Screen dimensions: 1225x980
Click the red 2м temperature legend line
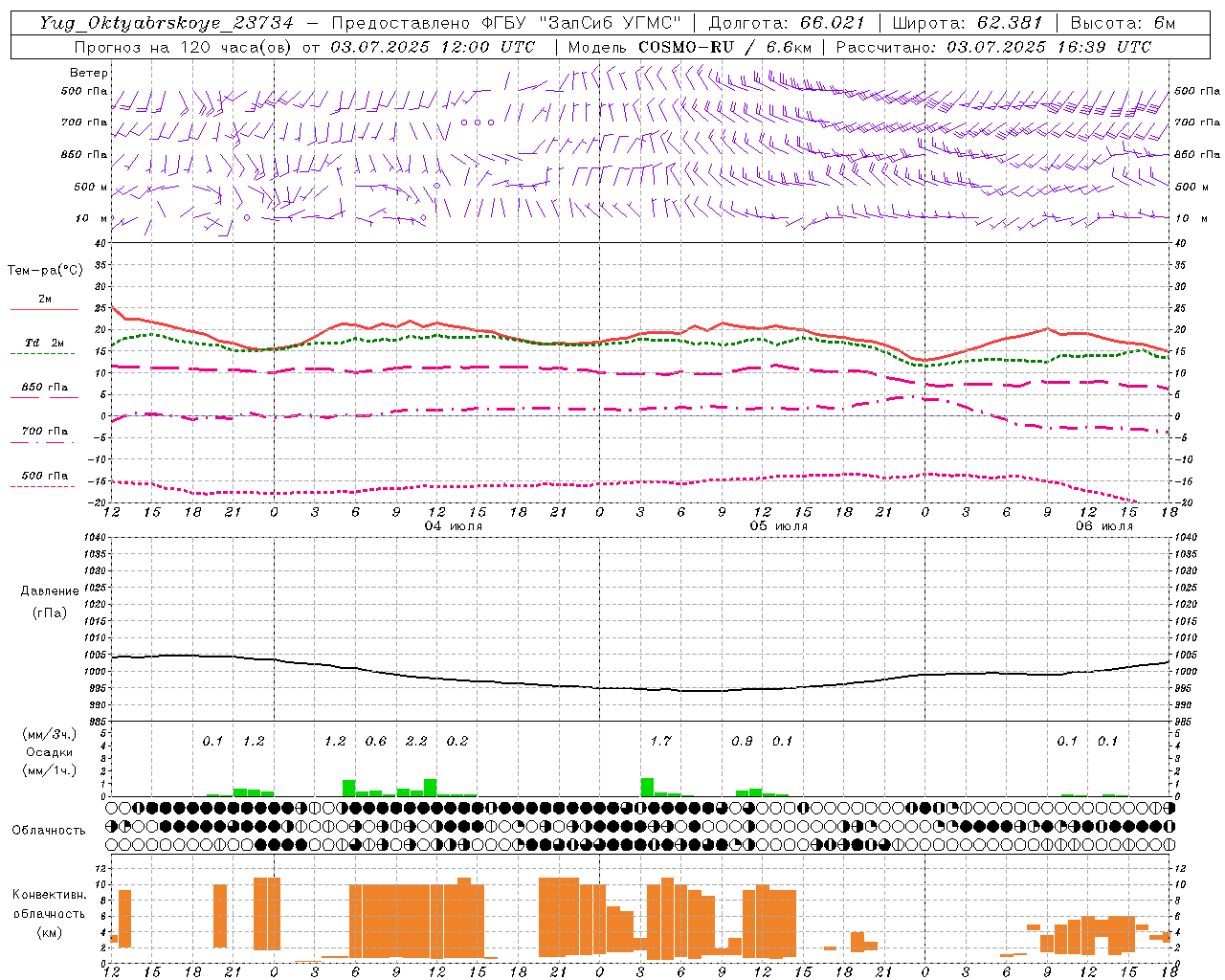pos(44,309)
